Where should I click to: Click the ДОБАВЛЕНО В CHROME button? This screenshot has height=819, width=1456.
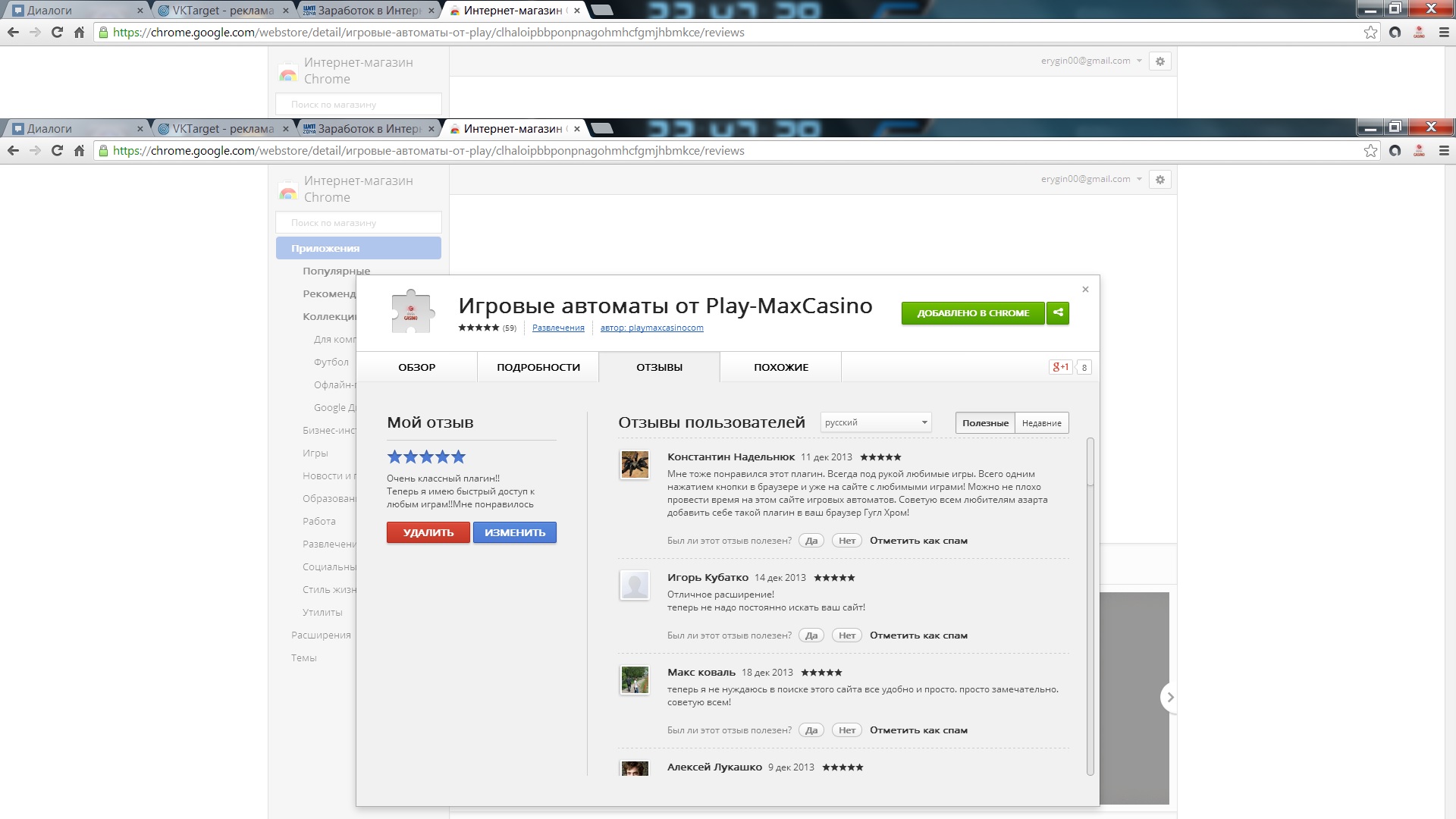[x=973, y=313]
